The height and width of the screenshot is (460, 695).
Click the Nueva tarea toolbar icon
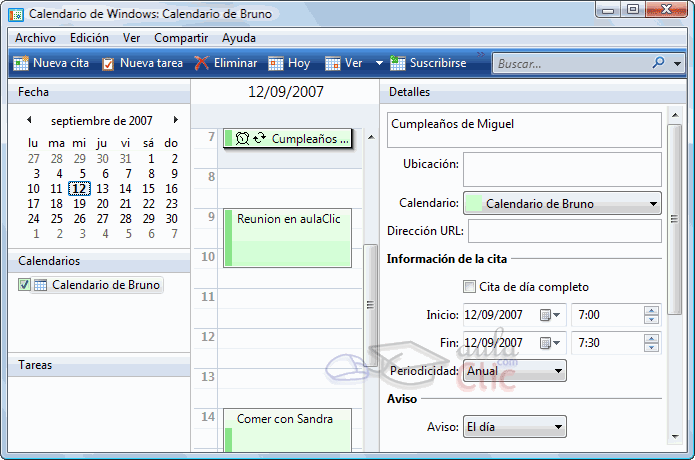click(108, 63)
